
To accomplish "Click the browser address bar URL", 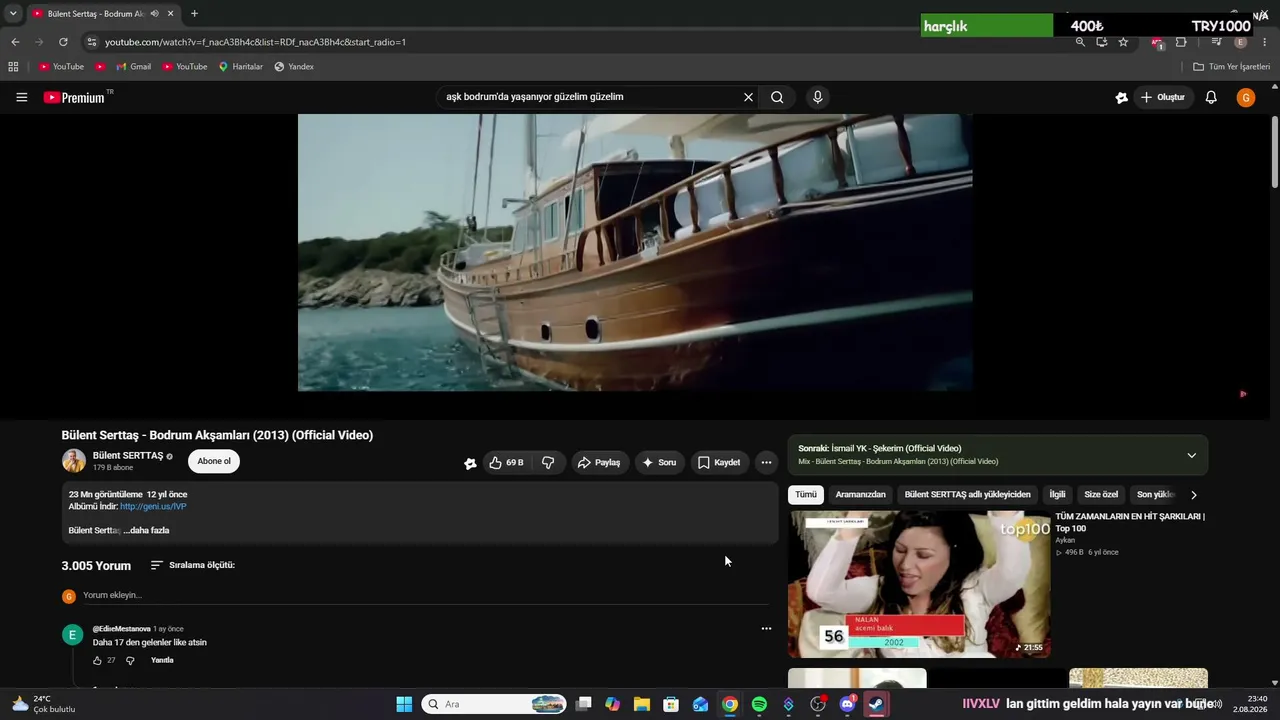I will coord(255,42).
